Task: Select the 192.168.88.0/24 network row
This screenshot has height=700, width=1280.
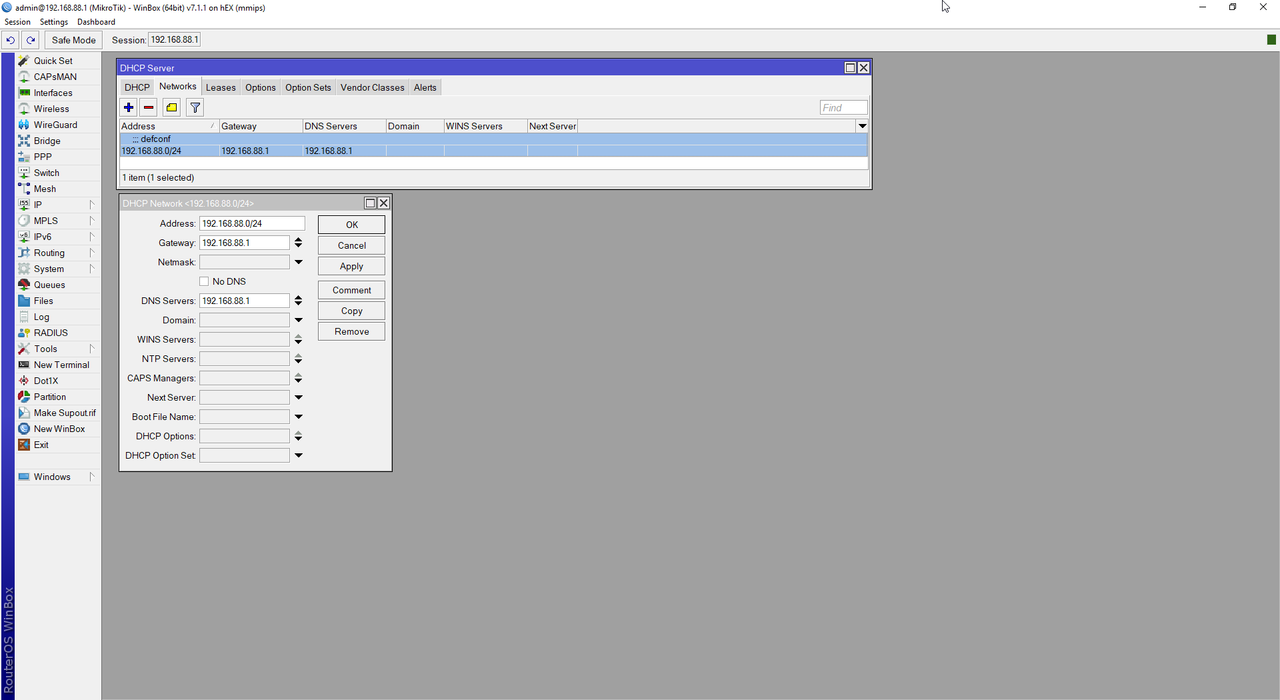Action: point(493,151)
